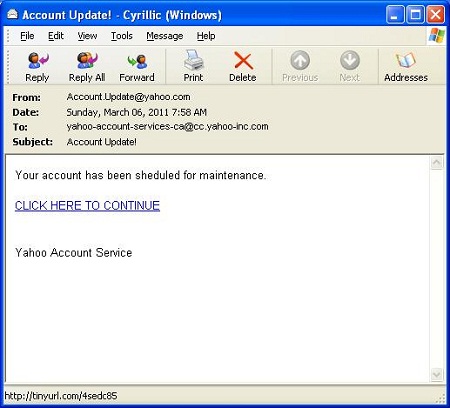Viewport: 450px width, 408px height.
Task: Click the envelope icon in the title bar
Action: 12,14
